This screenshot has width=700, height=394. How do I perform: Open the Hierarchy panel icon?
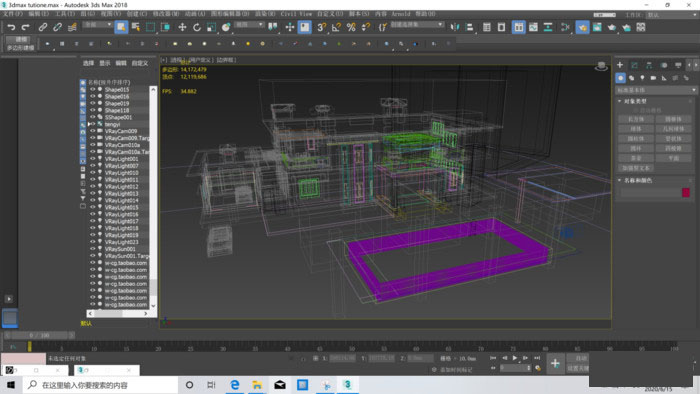pyautogui.click(x=649, y=65)
